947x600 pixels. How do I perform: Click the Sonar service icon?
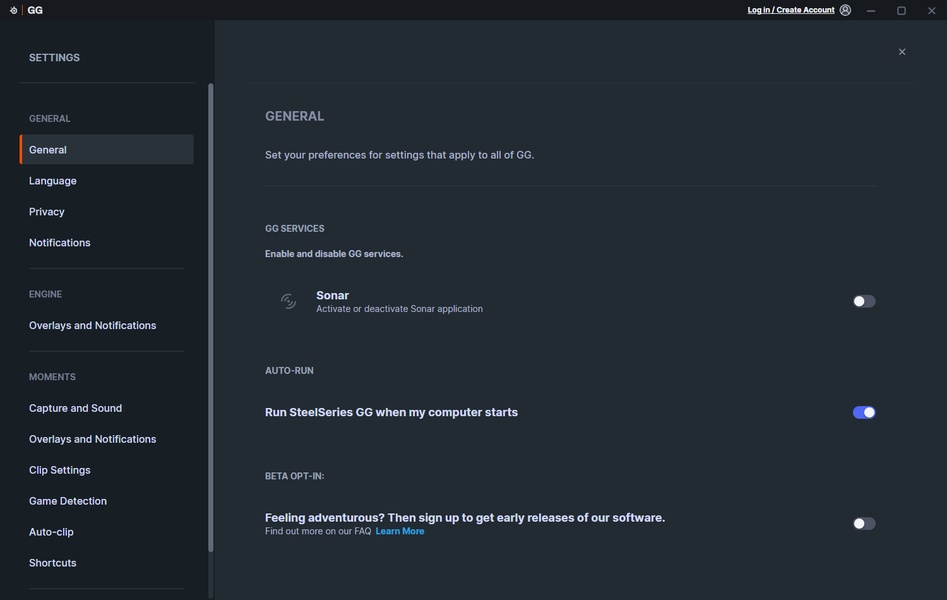coord(288,301)
